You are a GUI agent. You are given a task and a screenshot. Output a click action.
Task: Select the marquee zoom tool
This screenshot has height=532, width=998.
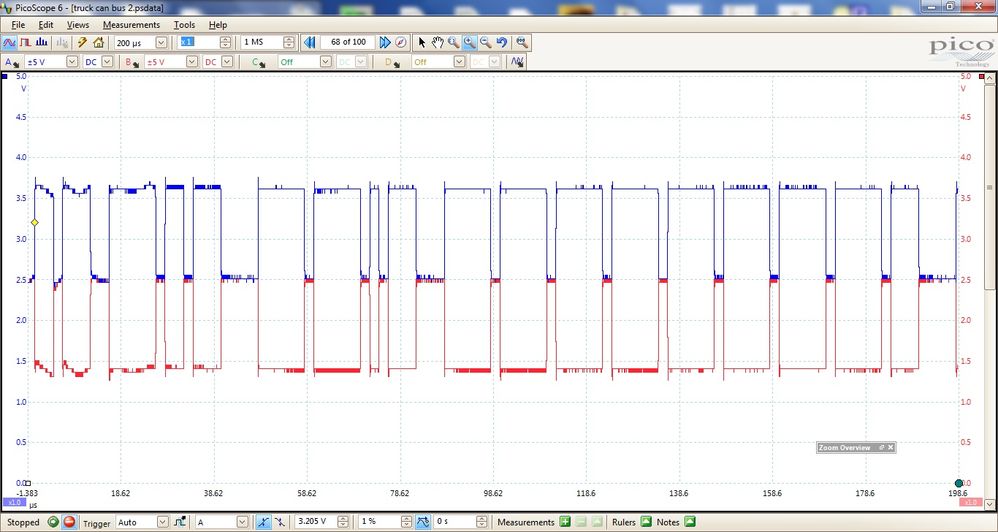point(453,43)
